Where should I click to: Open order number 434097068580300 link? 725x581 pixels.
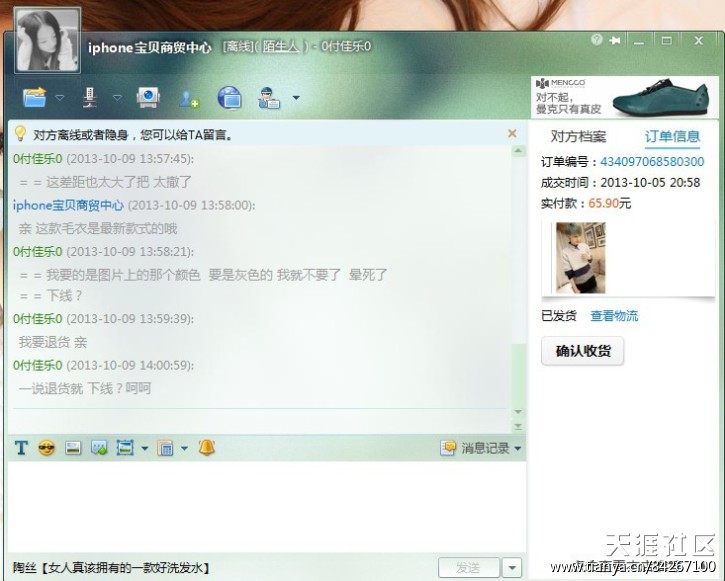coord(651,162)
